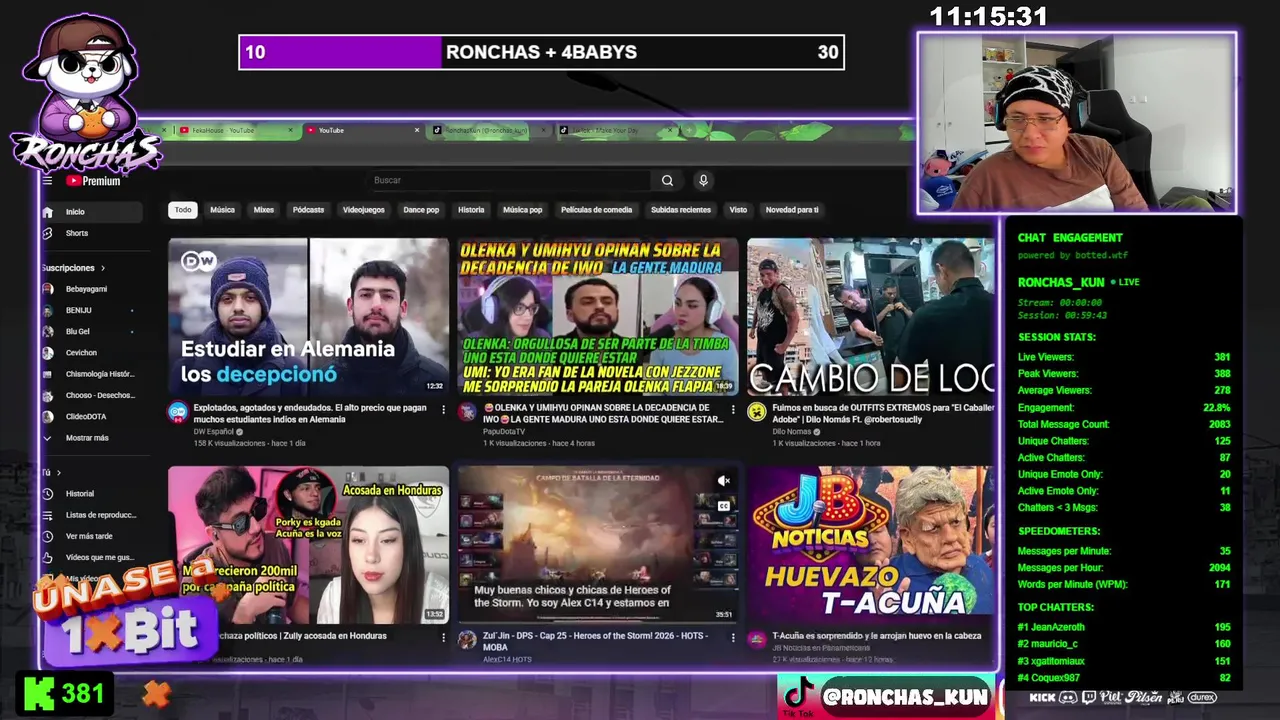Screen dimensions: 1280x720
Task: Click the AlexC14 HOTS channel avatar
Action: tap(467, 640)
